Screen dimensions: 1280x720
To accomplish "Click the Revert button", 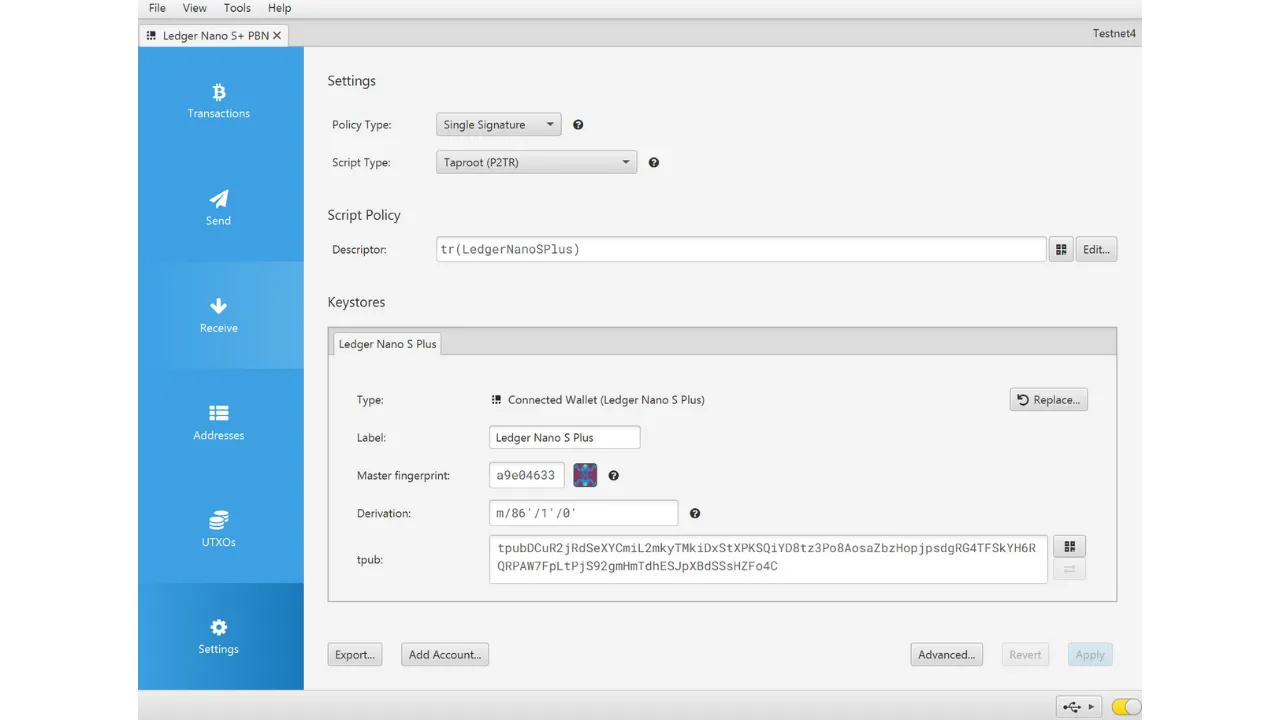I will (x=1025, y=655).
